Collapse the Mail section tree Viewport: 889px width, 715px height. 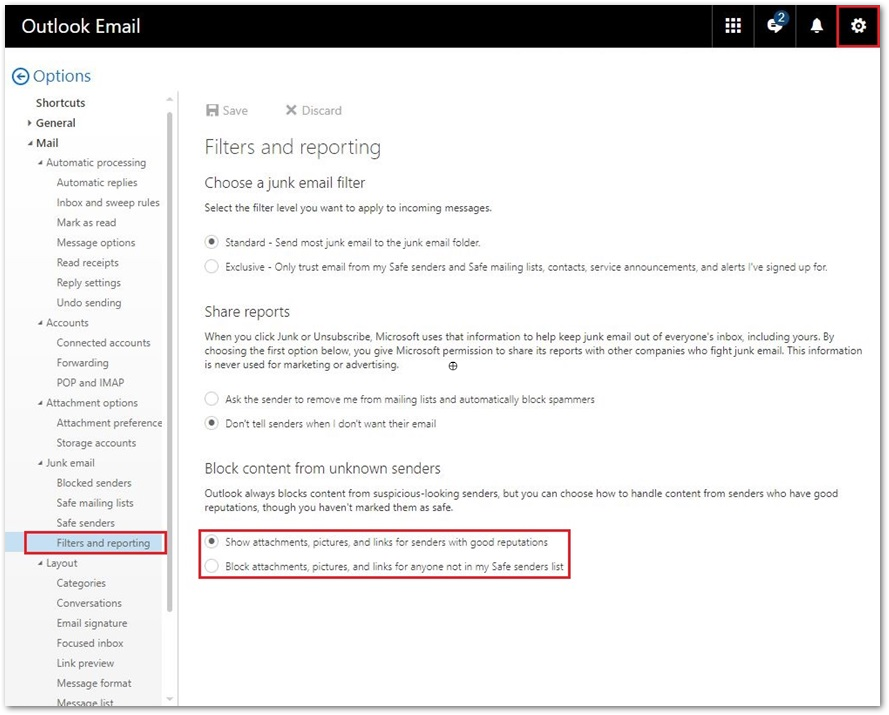tap(30, 143)
